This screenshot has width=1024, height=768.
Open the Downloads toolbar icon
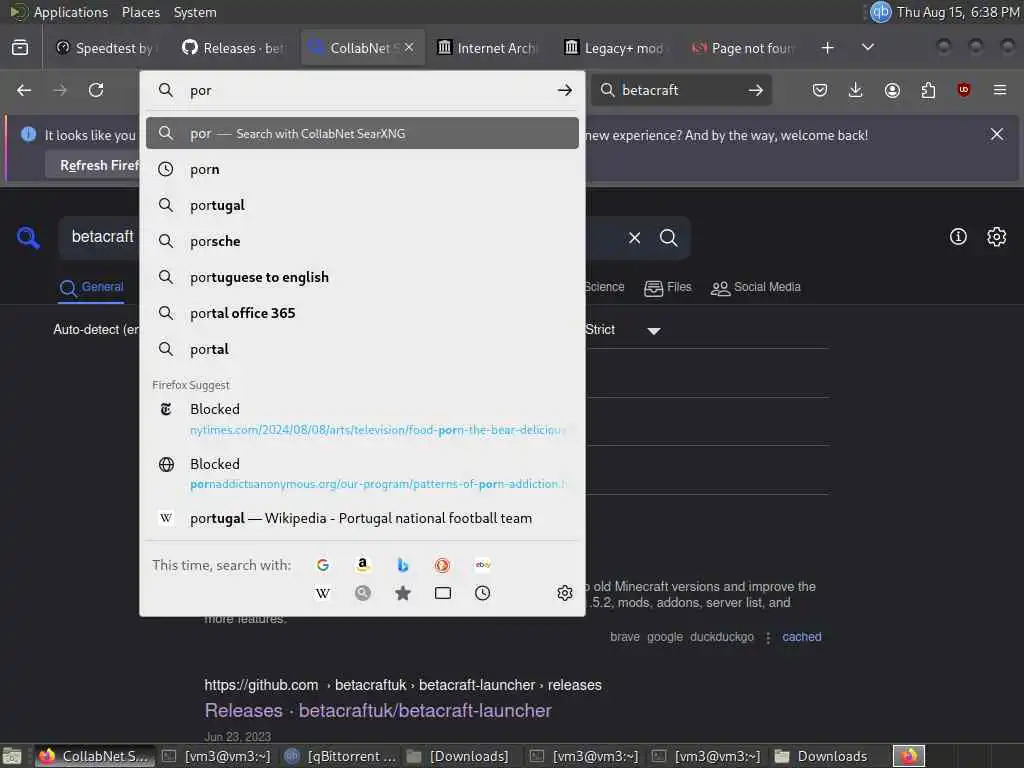[x=856, y=90]
